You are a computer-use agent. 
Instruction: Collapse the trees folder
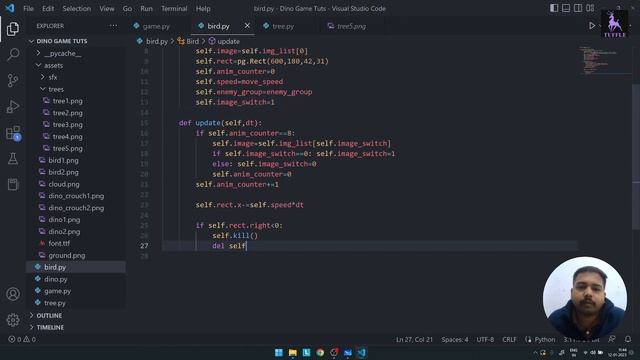coord(56,89)
